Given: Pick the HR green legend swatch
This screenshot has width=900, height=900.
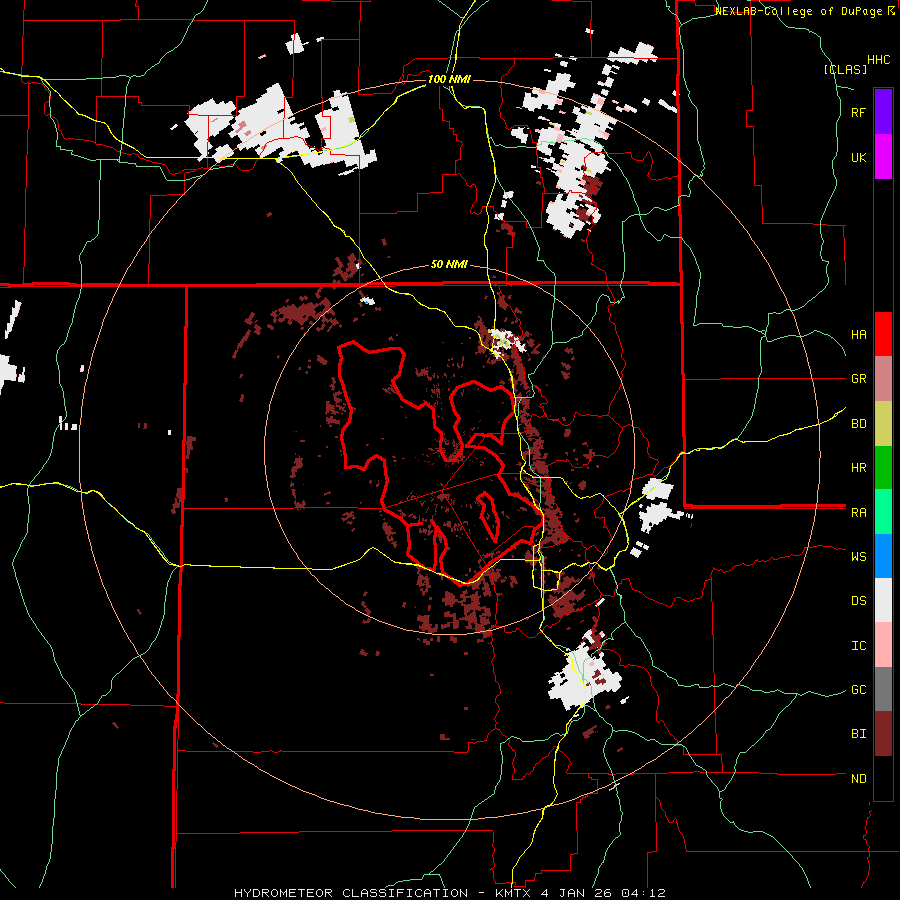Looking at the screenshot, I should 883,467.
